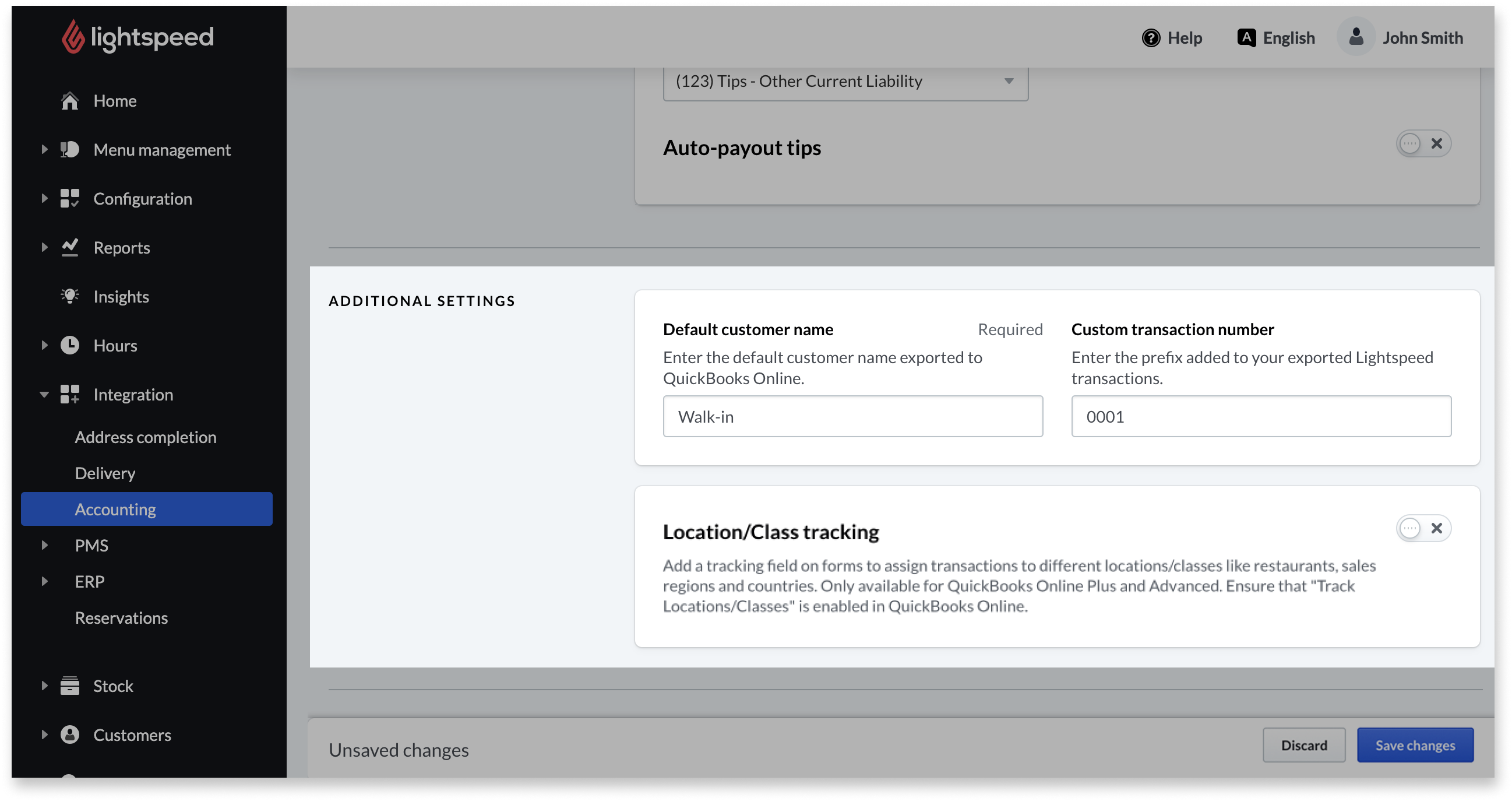Open Help via question mark icon
This screenshot has height=801, width=1512.
1150,38
